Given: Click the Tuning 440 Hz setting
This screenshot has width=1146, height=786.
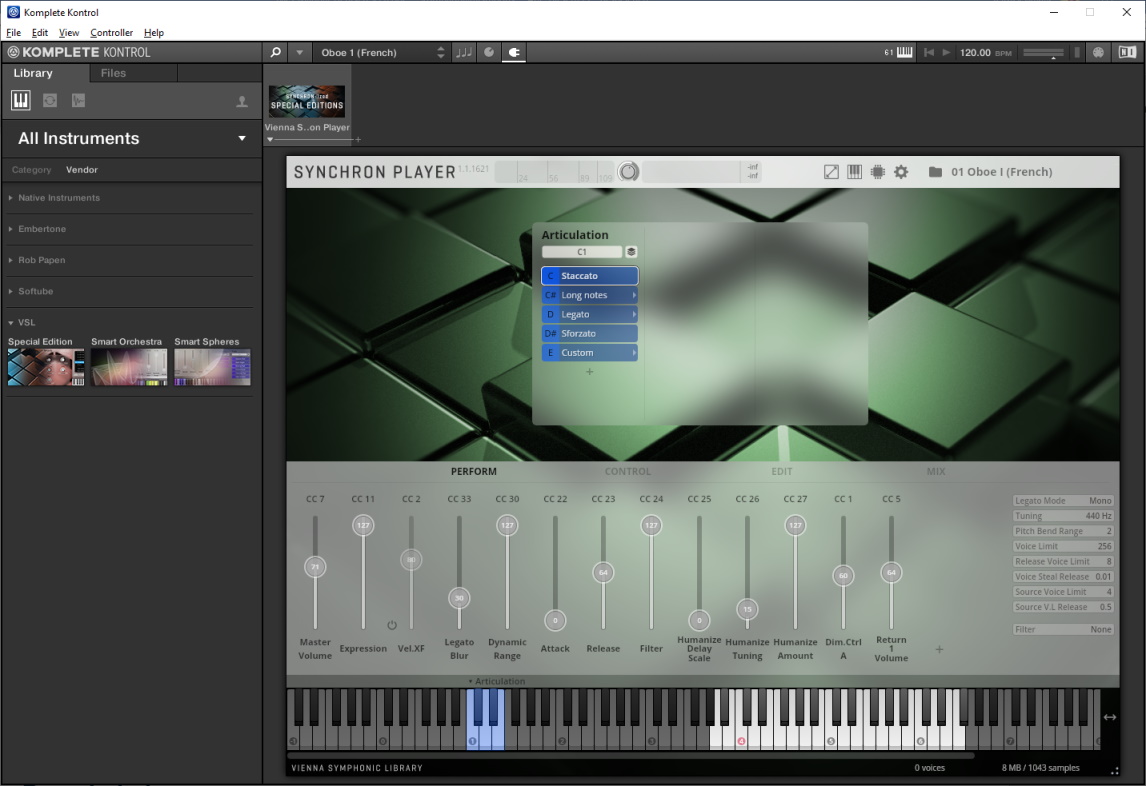Looking at the screenshot, I should point(1063,516).
